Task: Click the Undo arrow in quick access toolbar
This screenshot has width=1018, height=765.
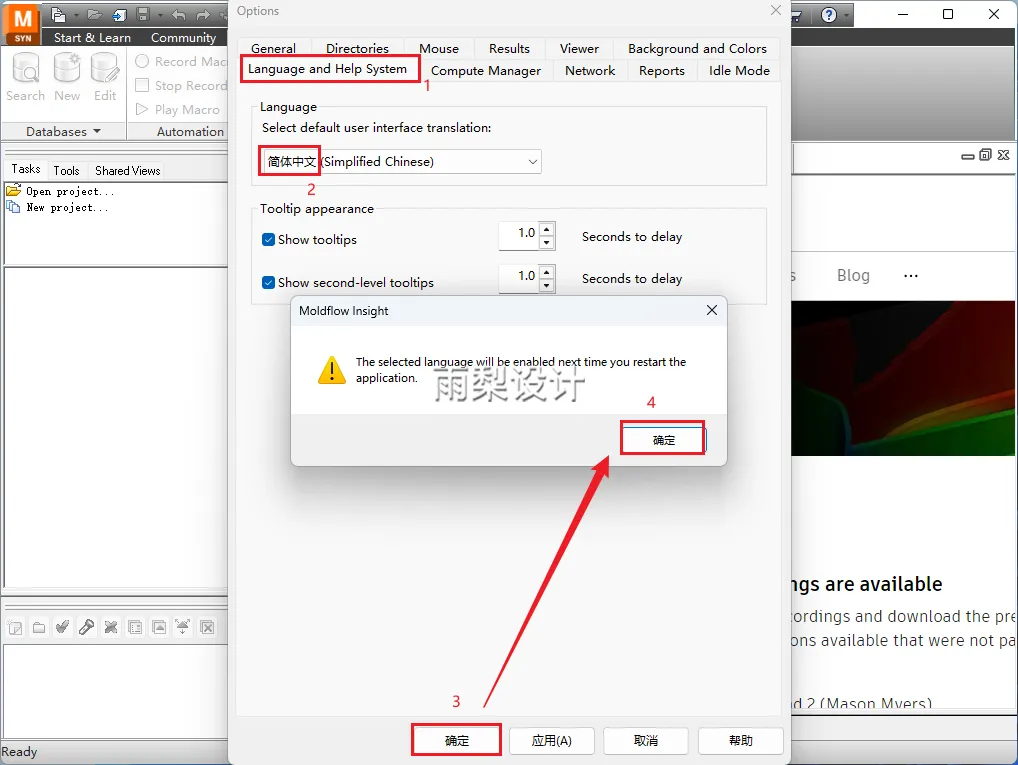Action: 179,14
